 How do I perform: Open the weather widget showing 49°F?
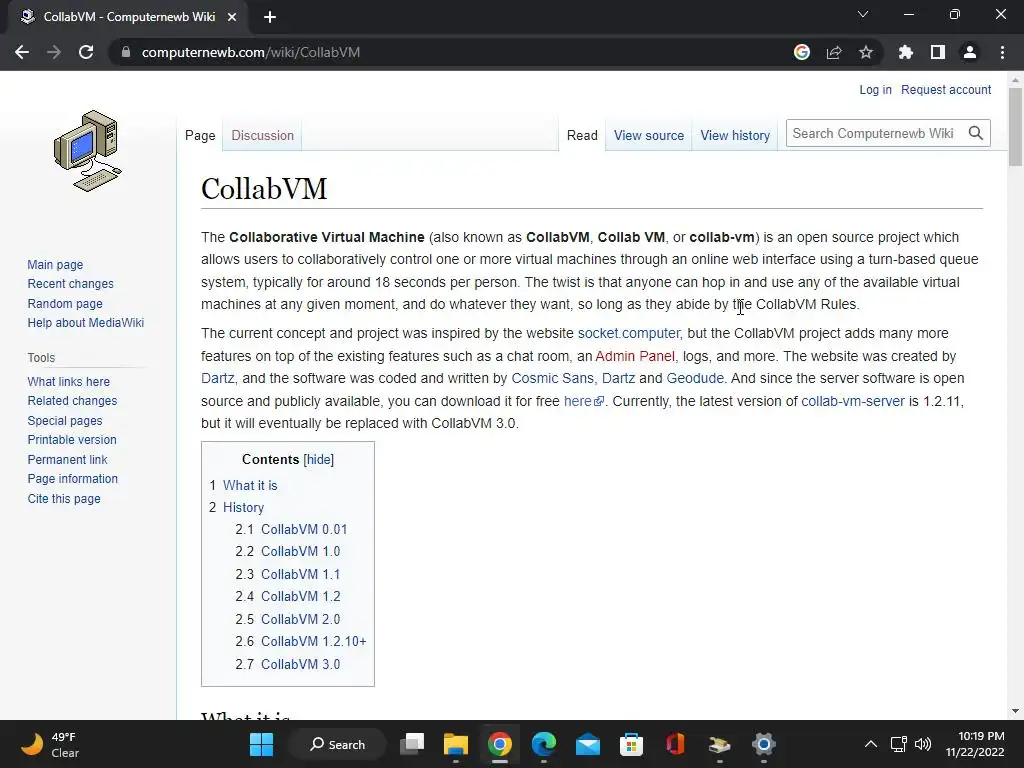[x=50, y=744]
